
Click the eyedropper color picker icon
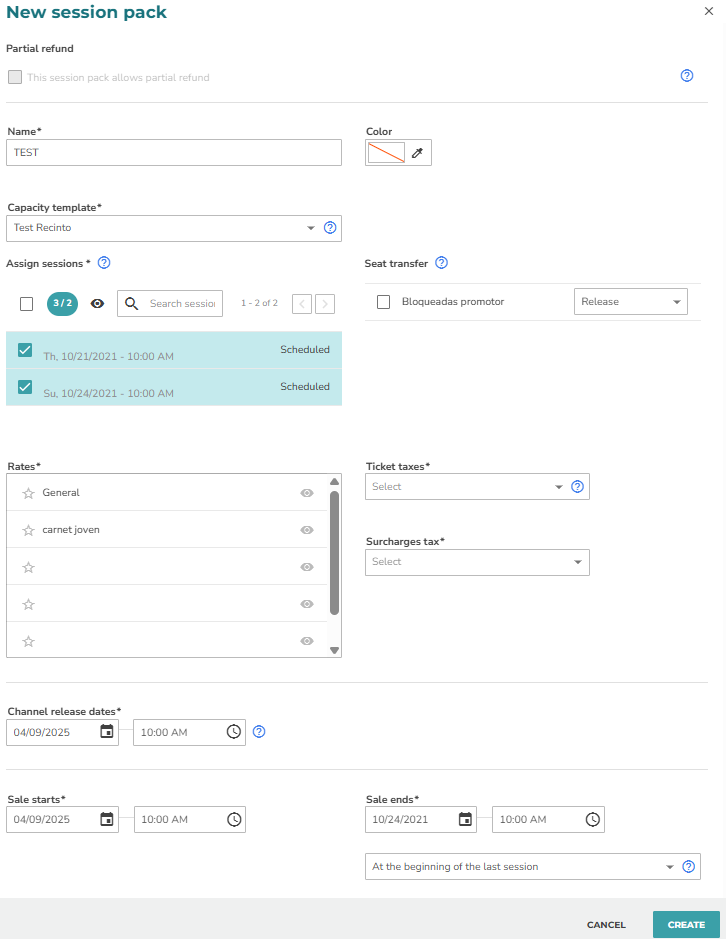[418, 153]
